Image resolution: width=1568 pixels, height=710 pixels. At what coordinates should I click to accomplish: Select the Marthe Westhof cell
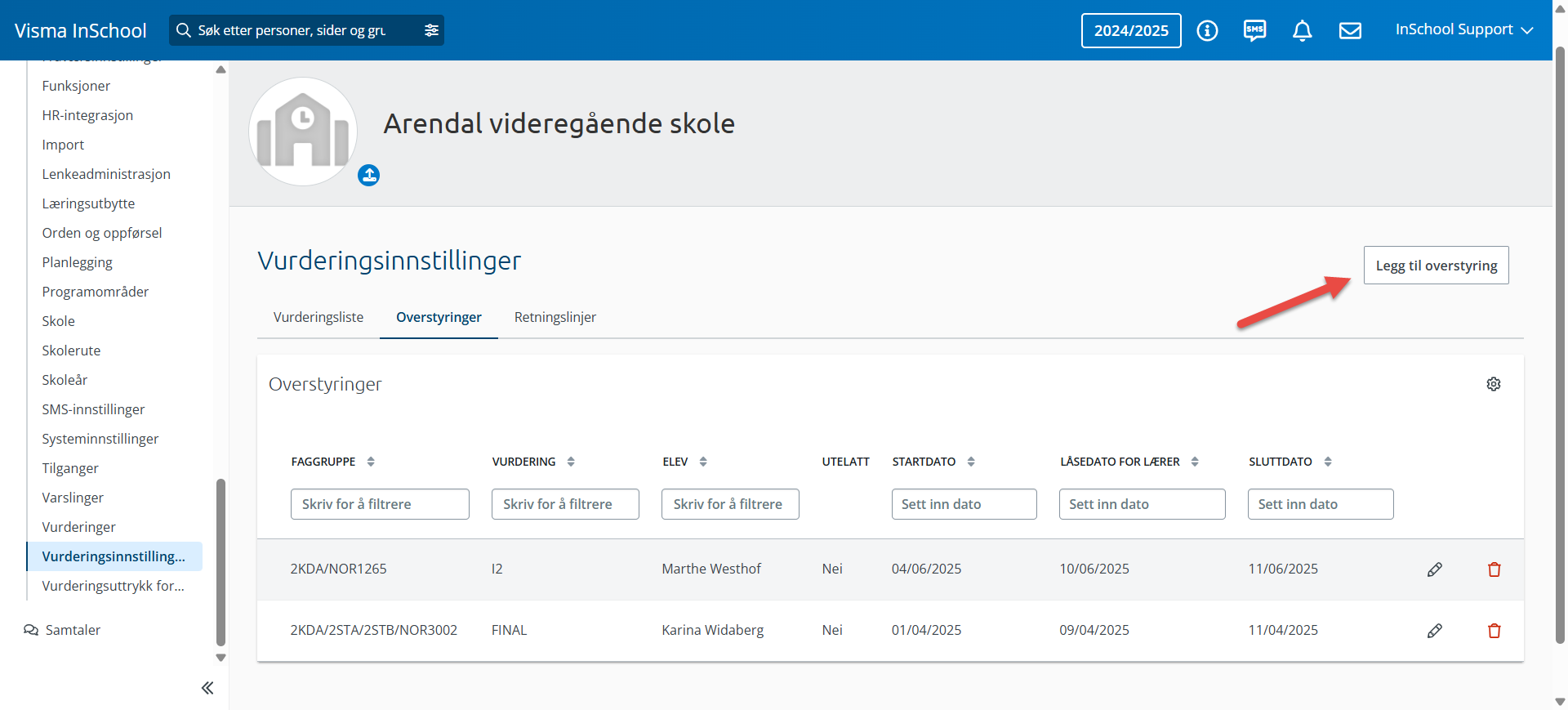tap(711, 569)
